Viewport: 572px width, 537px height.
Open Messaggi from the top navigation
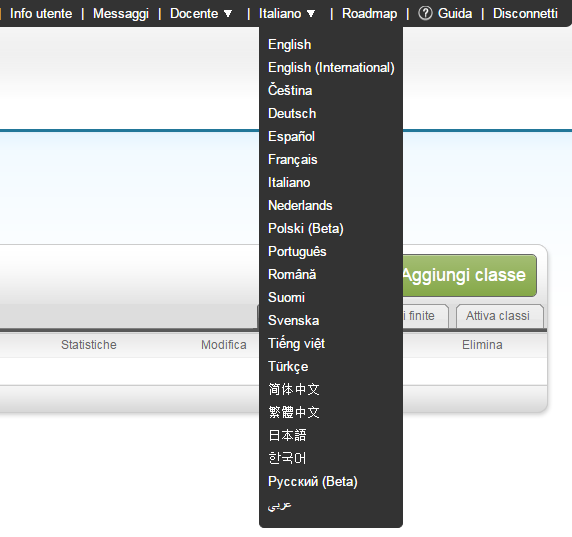(121, 14)
